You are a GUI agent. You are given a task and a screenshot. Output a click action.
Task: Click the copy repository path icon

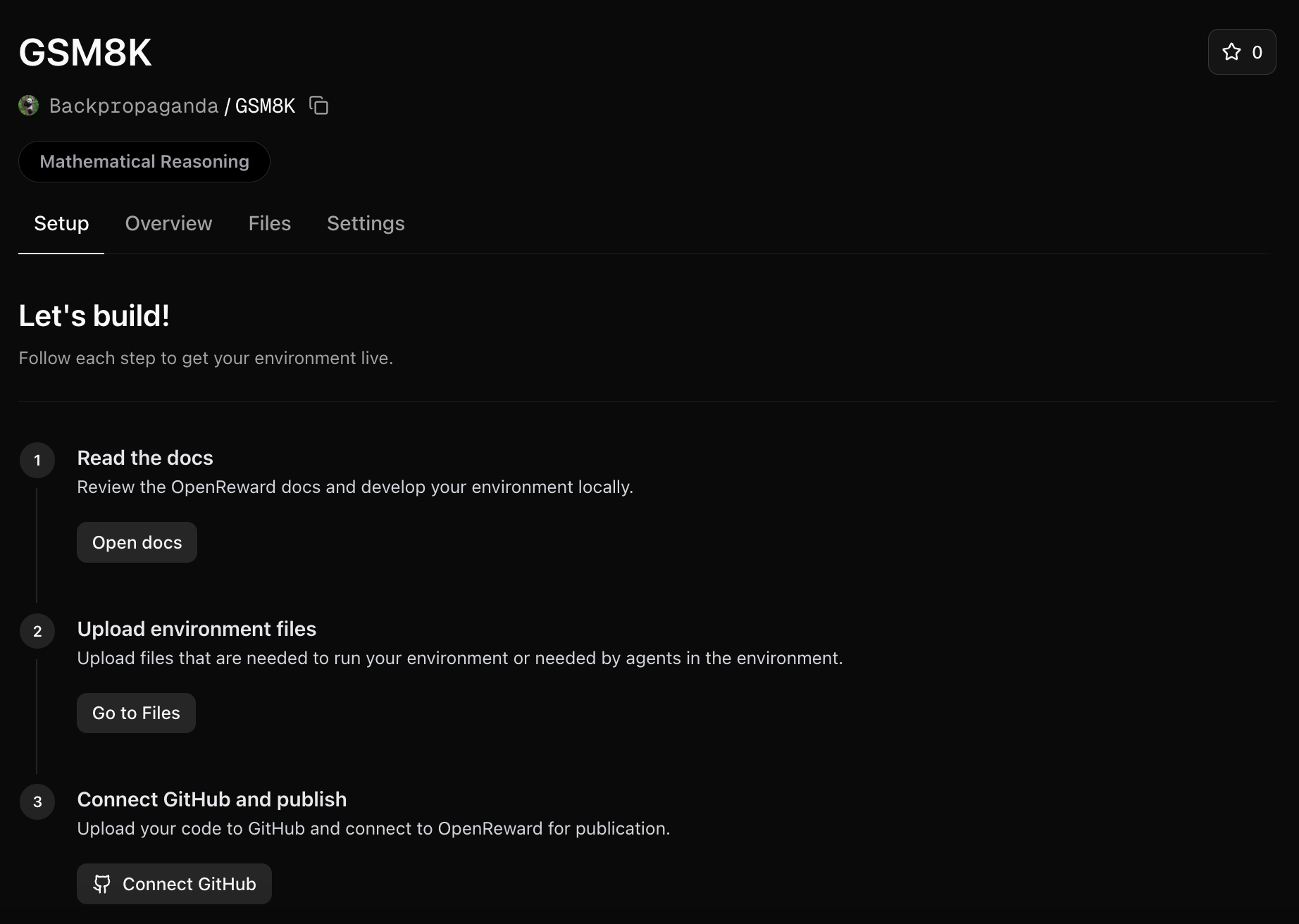pyautogui.click(x=318, y=106)
